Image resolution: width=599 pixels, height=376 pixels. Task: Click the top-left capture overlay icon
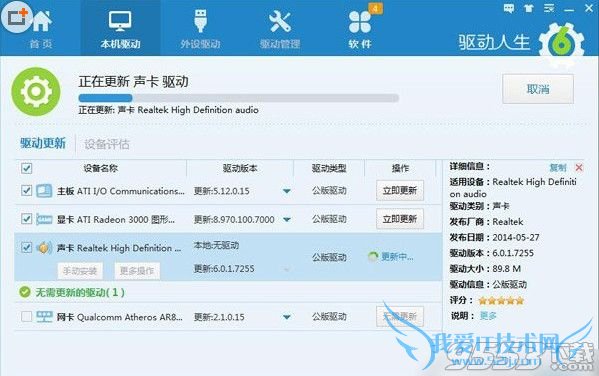tap(17, 17)
